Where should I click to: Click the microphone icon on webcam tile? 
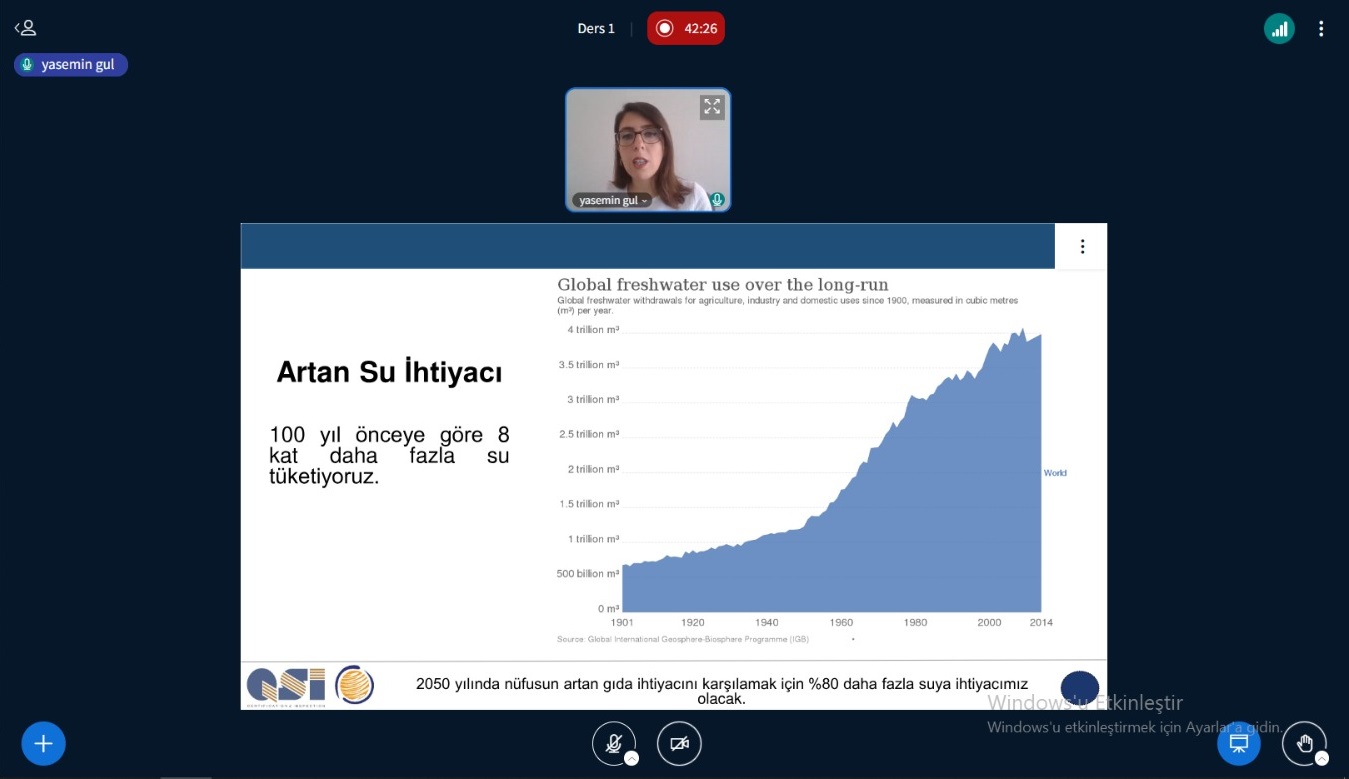tap(717, 200)
